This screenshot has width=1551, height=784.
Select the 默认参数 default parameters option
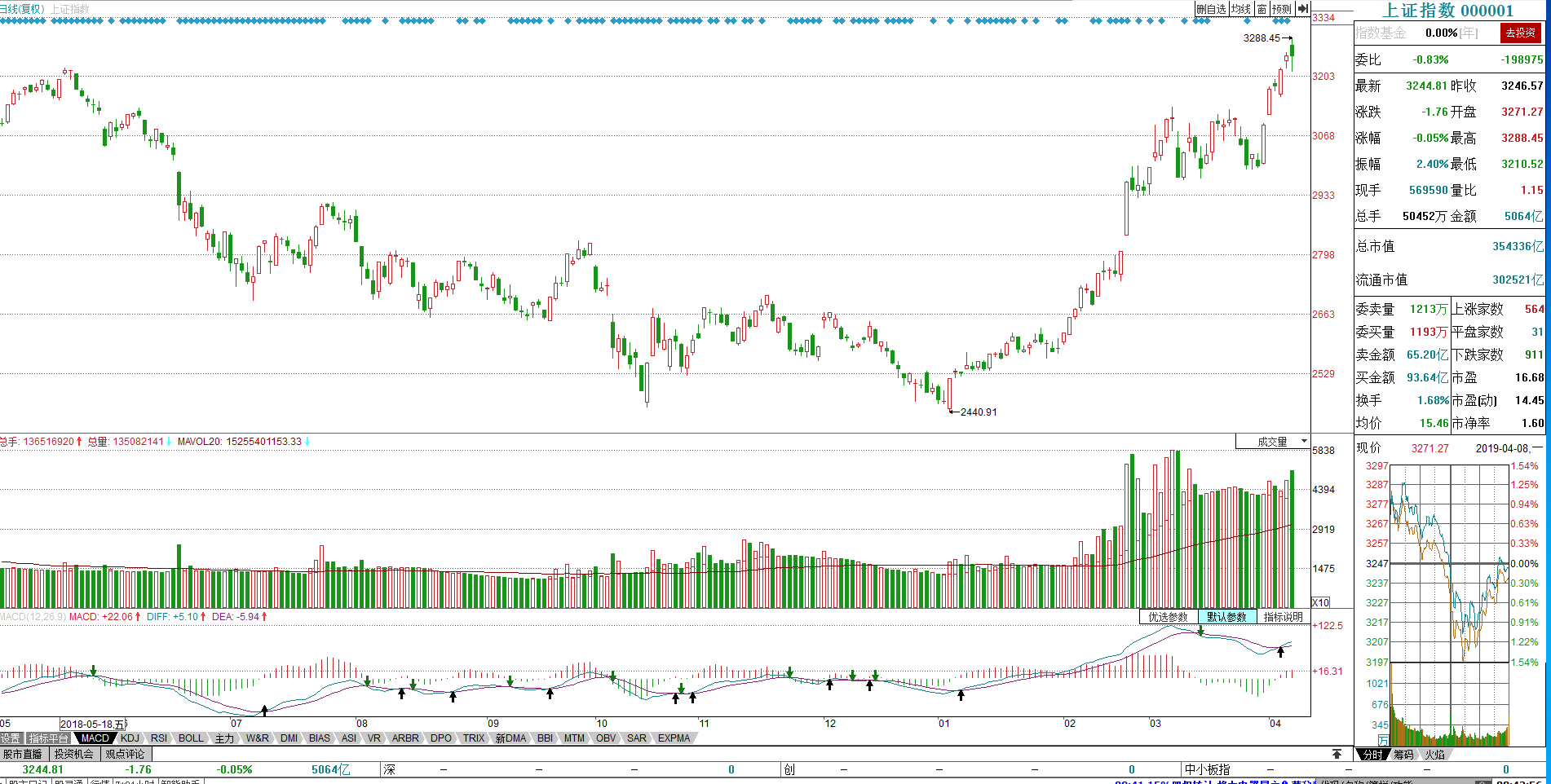coord(1226,617)
